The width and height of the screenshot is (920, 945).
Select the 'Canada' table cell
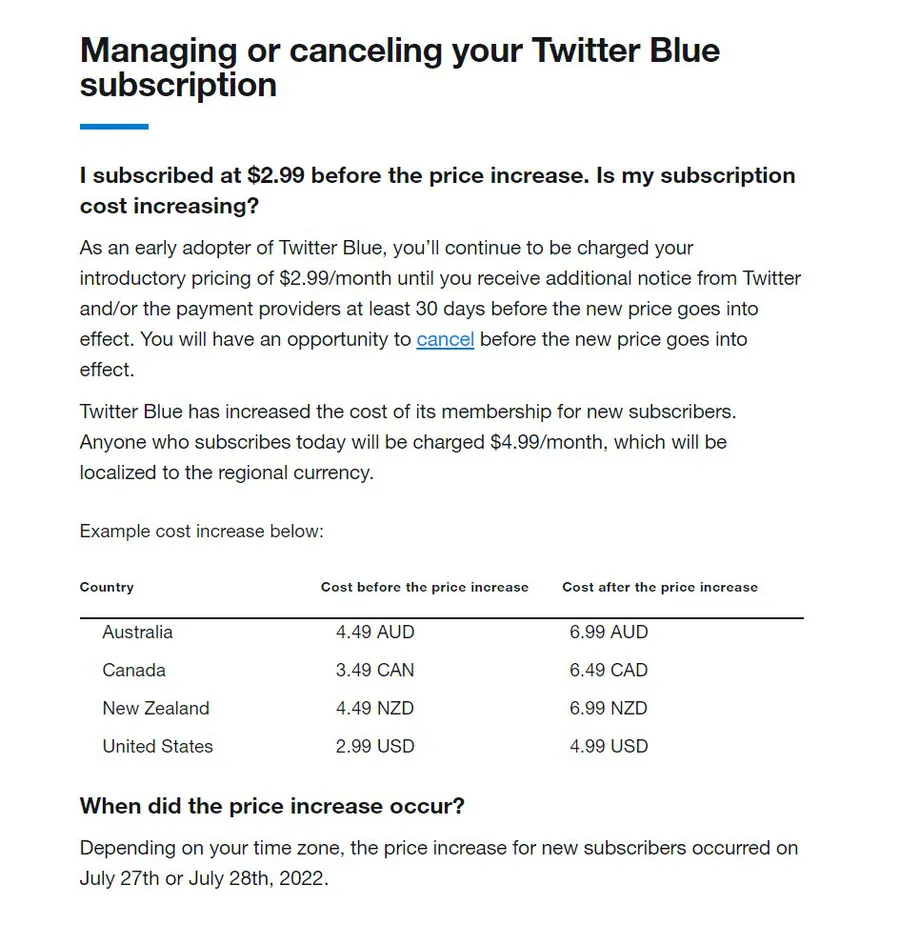pyautogui.click(x=134, y=670)
